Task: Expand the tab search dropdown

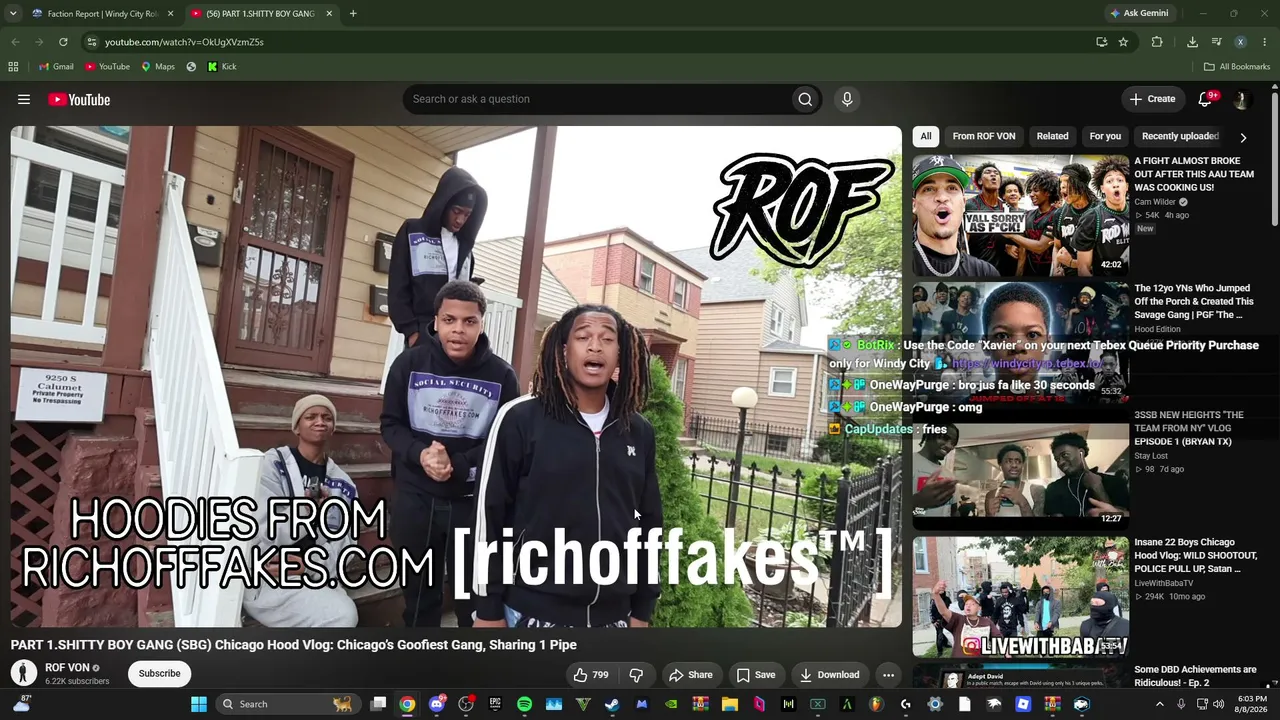Action: click(13, 14)
